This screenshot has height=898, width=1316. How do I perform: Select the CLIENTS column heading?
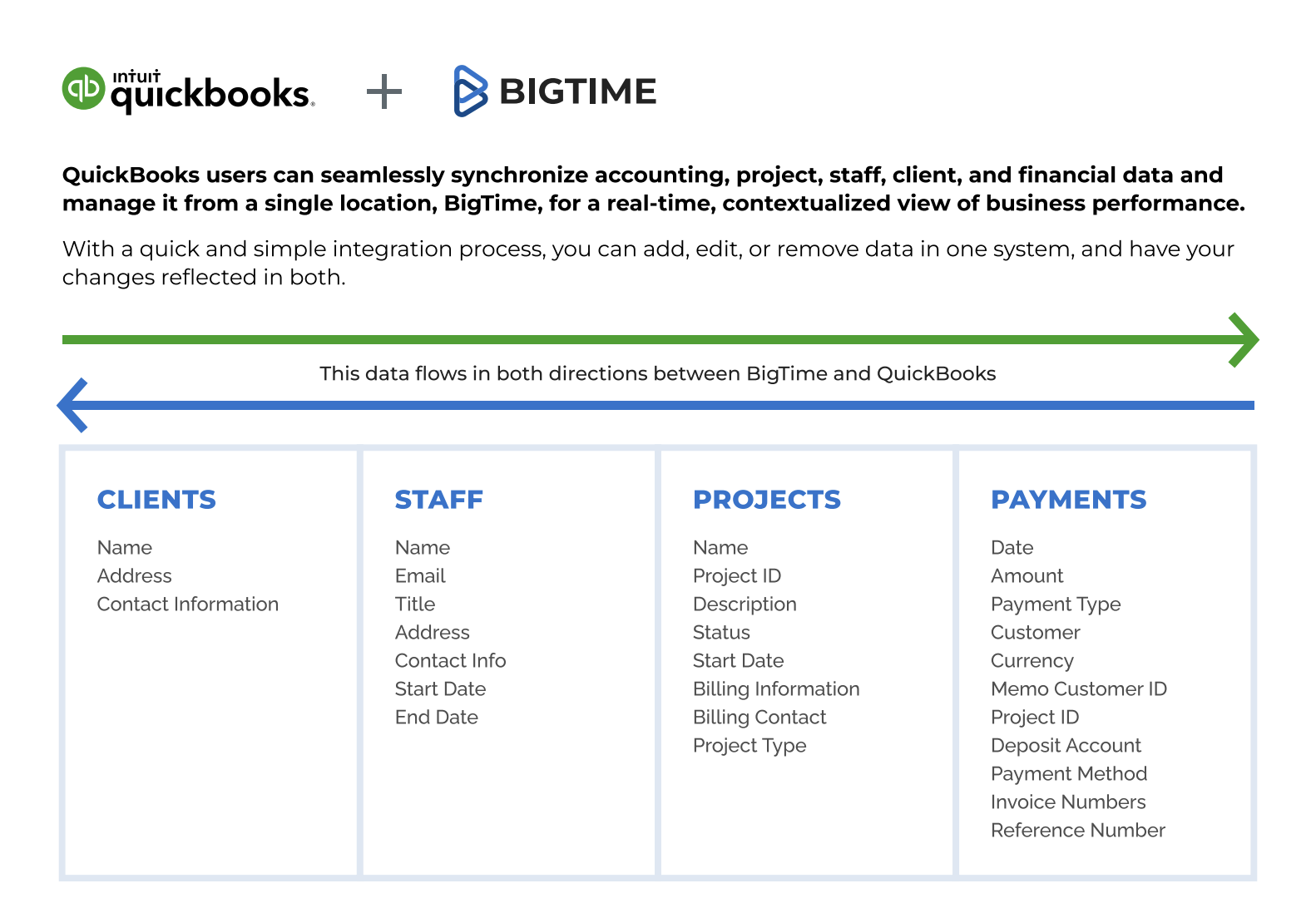pos(156,500)
